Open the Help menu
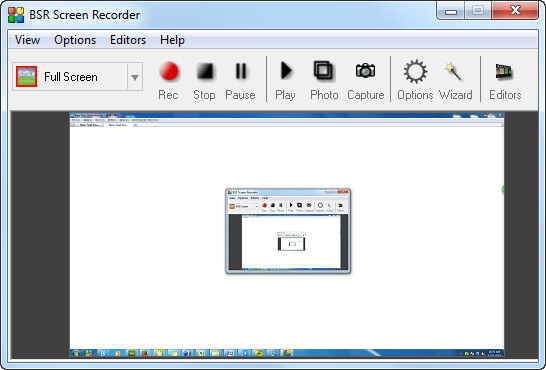 172,40
